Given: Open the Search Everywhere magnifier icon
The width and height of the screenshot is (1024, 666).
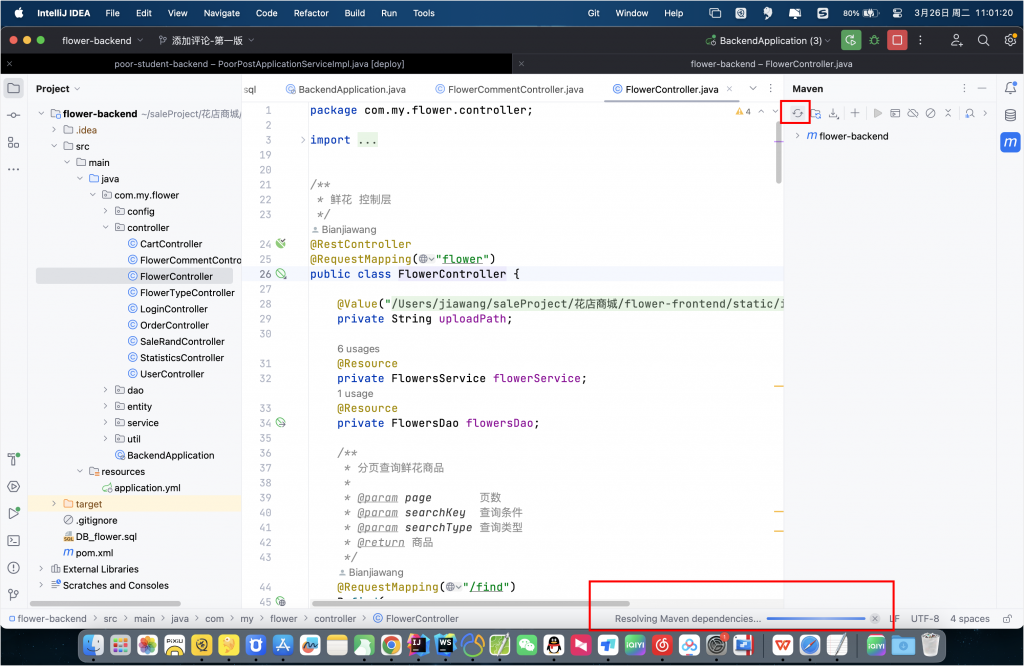Looking at the screenshot, I should pyautogui.click(x=981, y=39).
